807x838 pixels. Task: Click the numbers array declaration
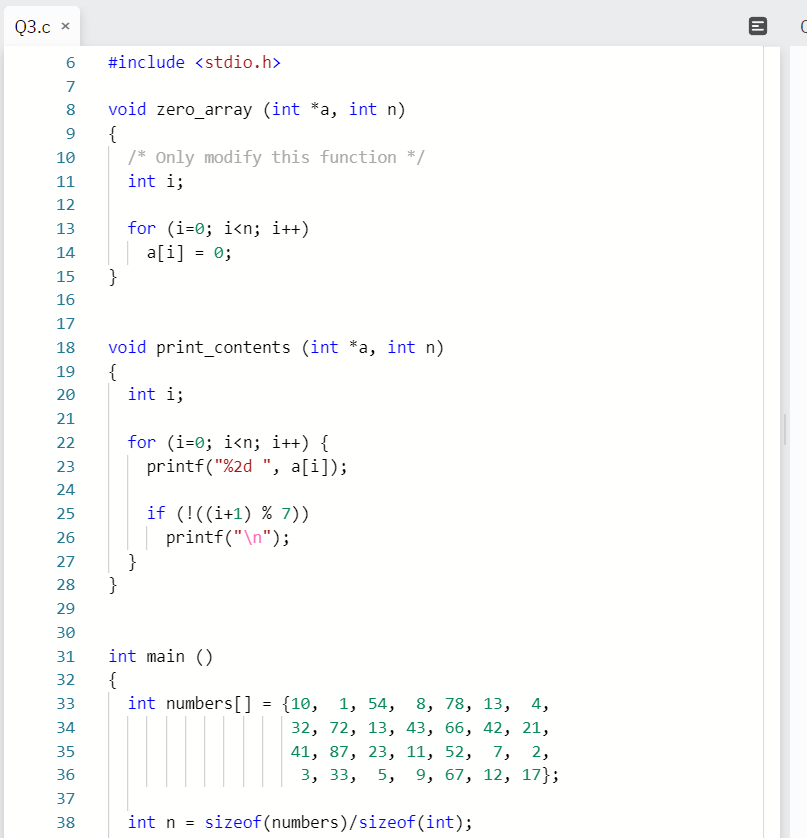pyautogui.click(x=199, y=703)
